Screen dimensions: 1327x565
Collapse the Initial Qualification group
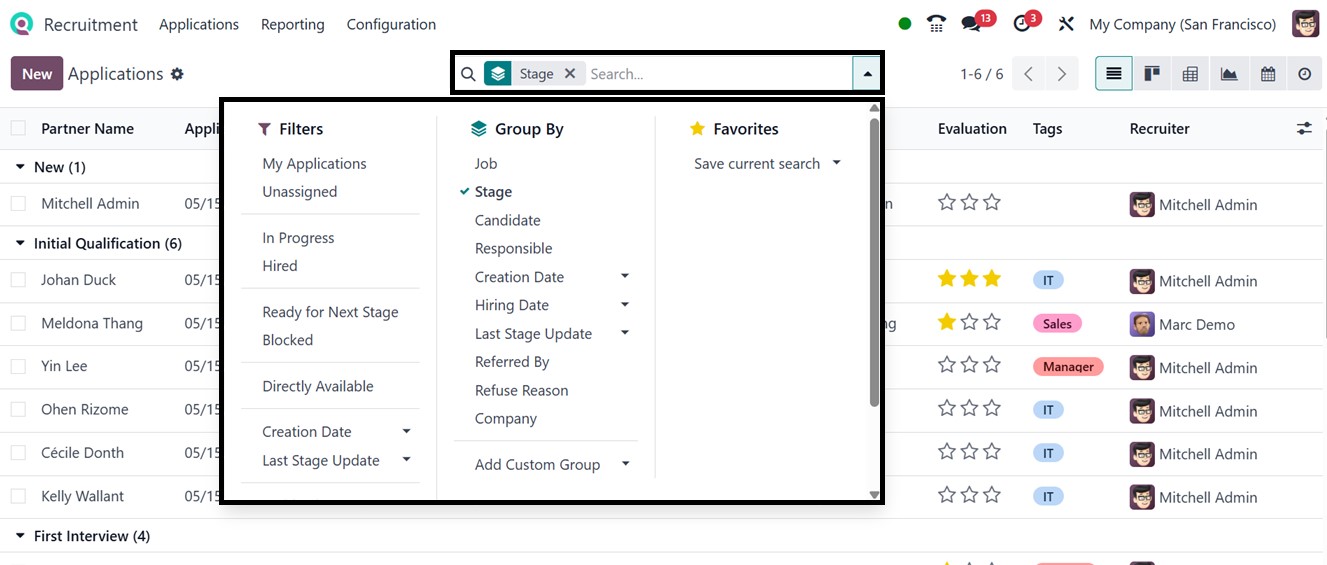(20, 243)
